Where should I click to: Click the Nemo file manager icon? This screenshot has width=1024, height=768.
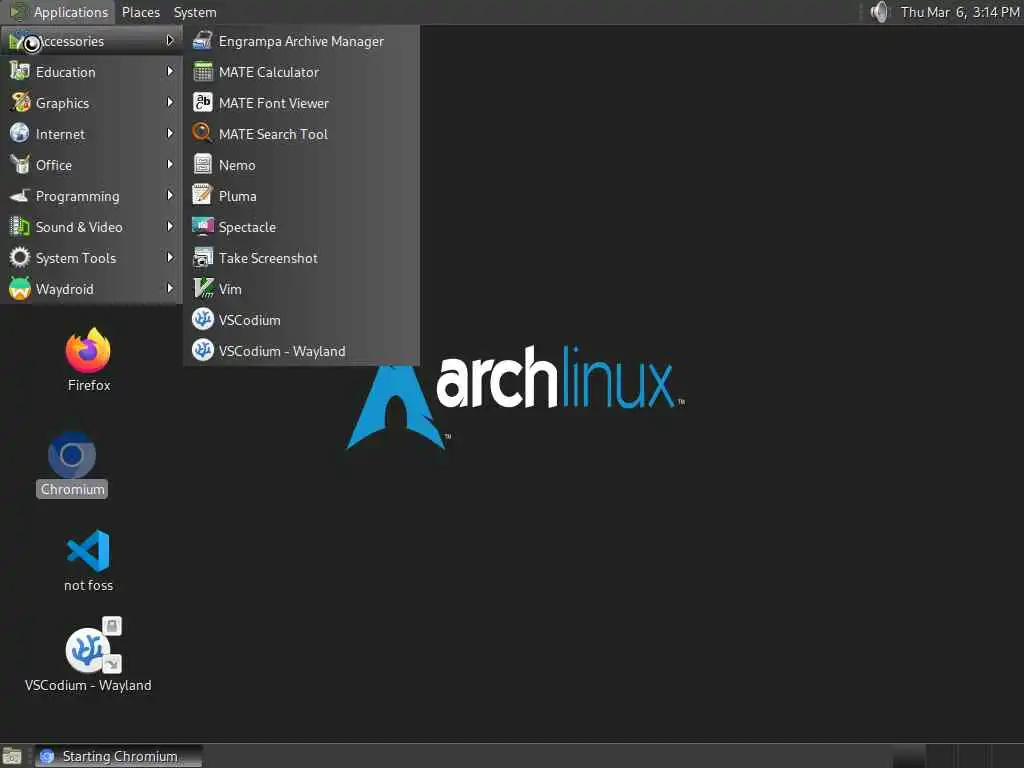coord(202,165)
